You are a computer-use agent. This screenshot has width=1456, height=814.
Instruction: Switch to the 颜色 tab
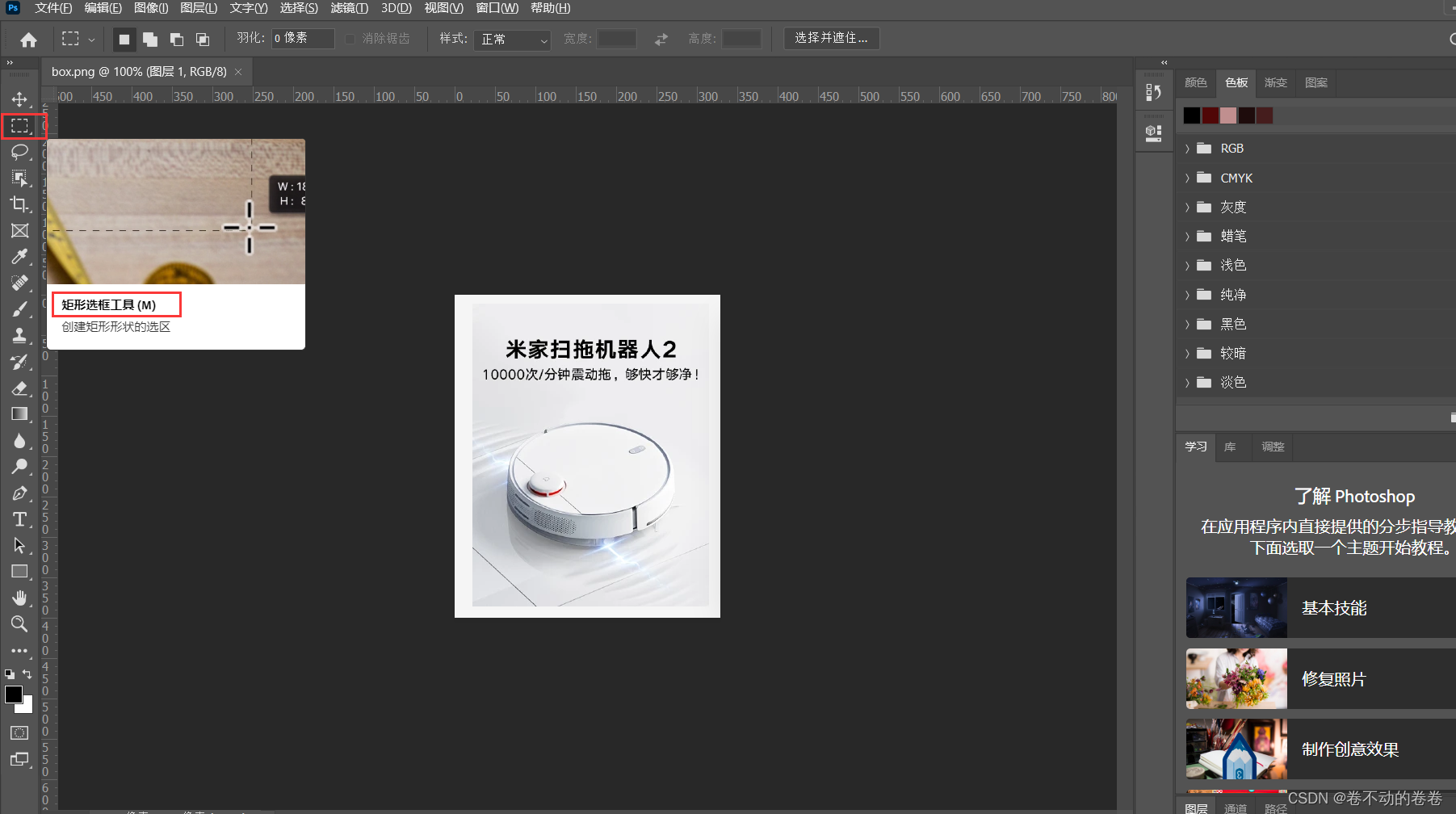(1196, 82)
